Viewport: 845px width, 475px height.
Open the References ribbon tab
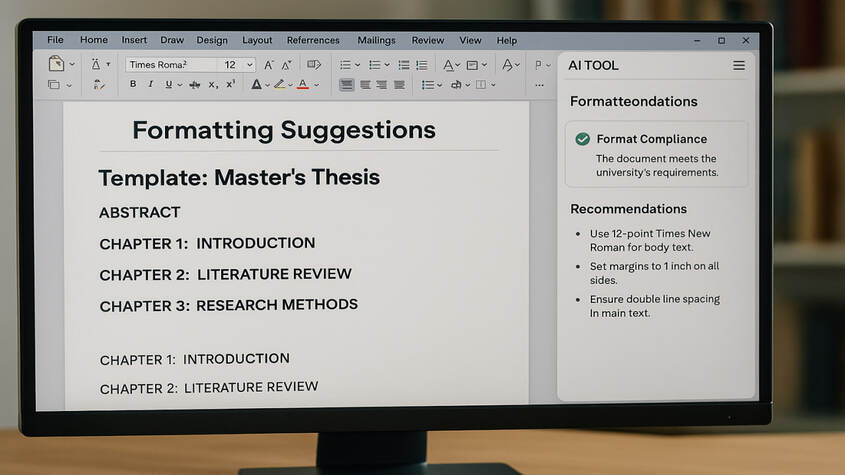coord(313,40)
